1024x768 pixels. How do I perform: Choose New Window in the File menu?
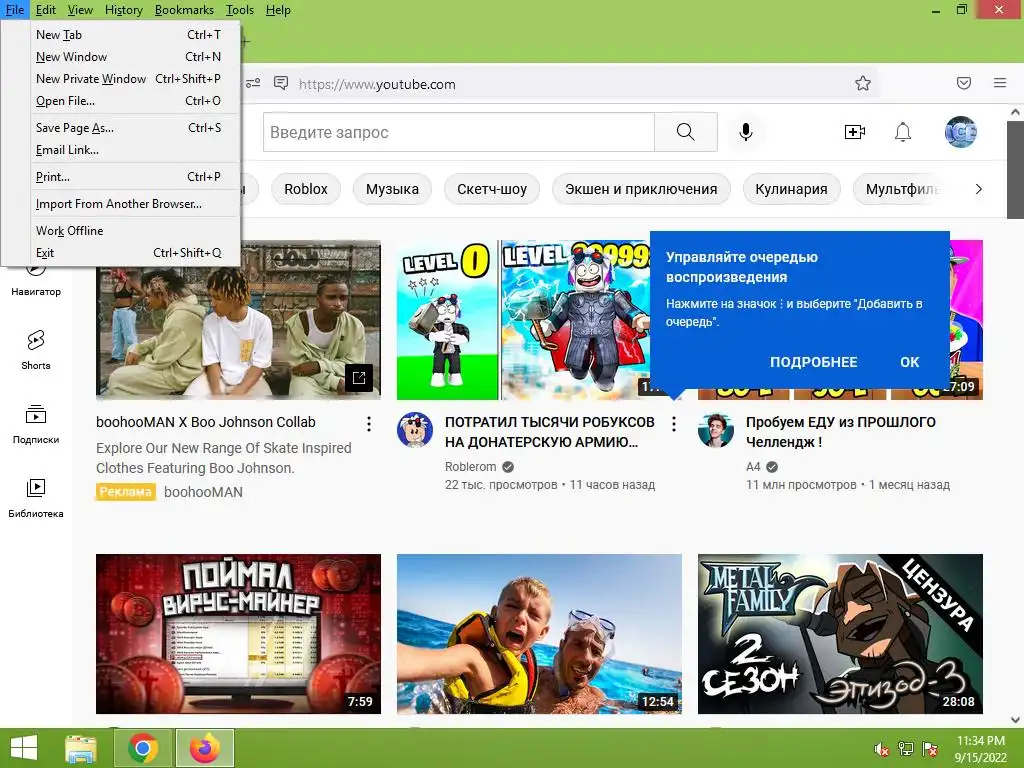click(129, 57)
